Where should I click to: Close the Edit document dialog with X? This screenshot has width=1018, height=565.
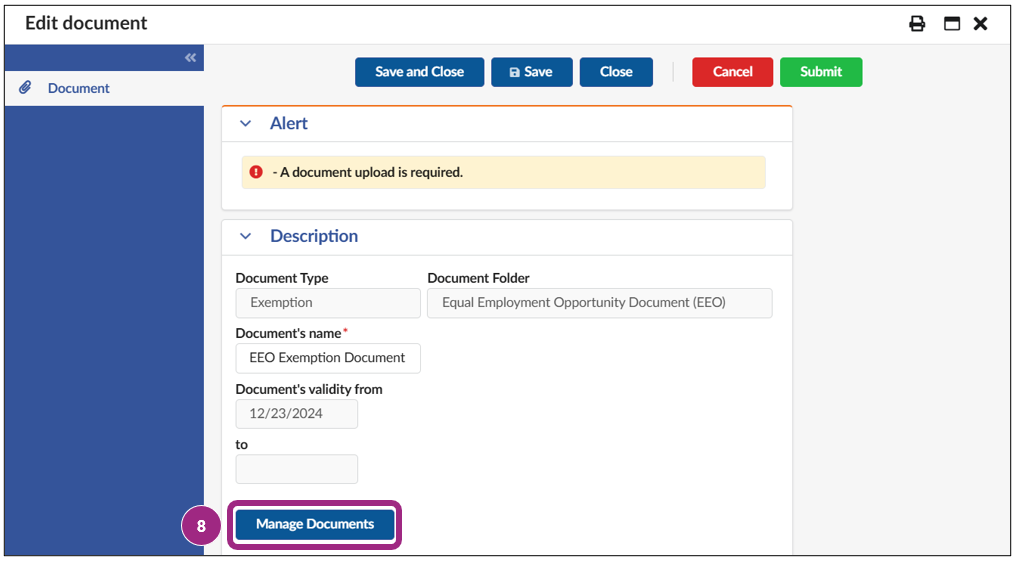980,24
